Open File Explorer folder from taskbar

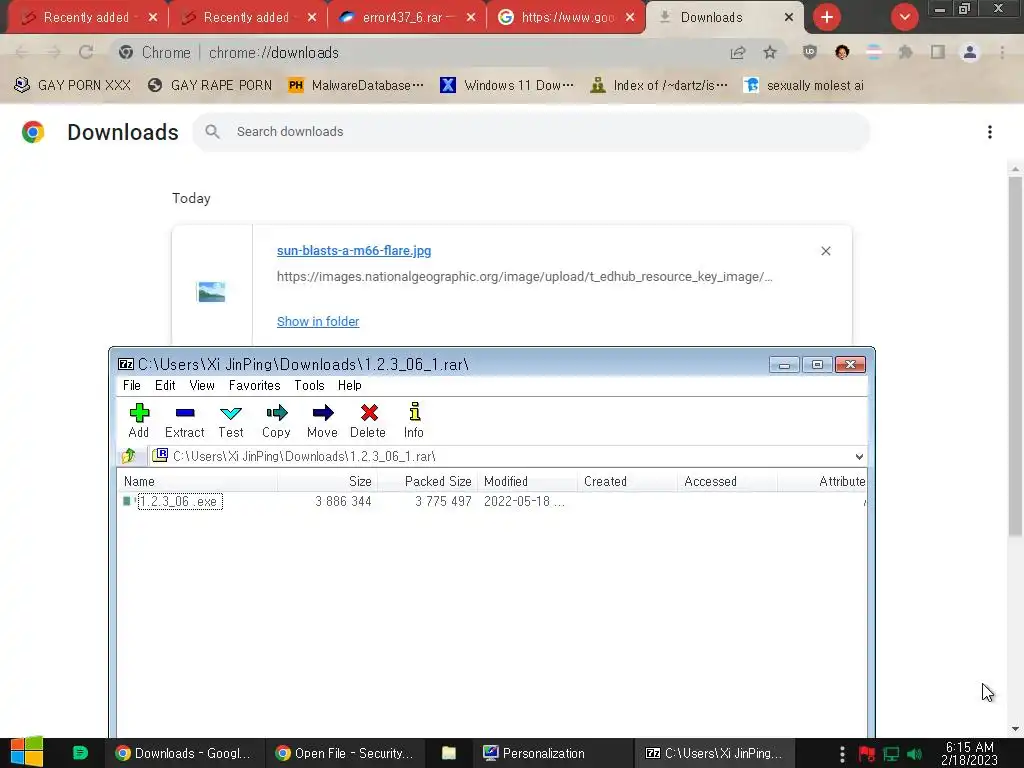pos(449,753)
